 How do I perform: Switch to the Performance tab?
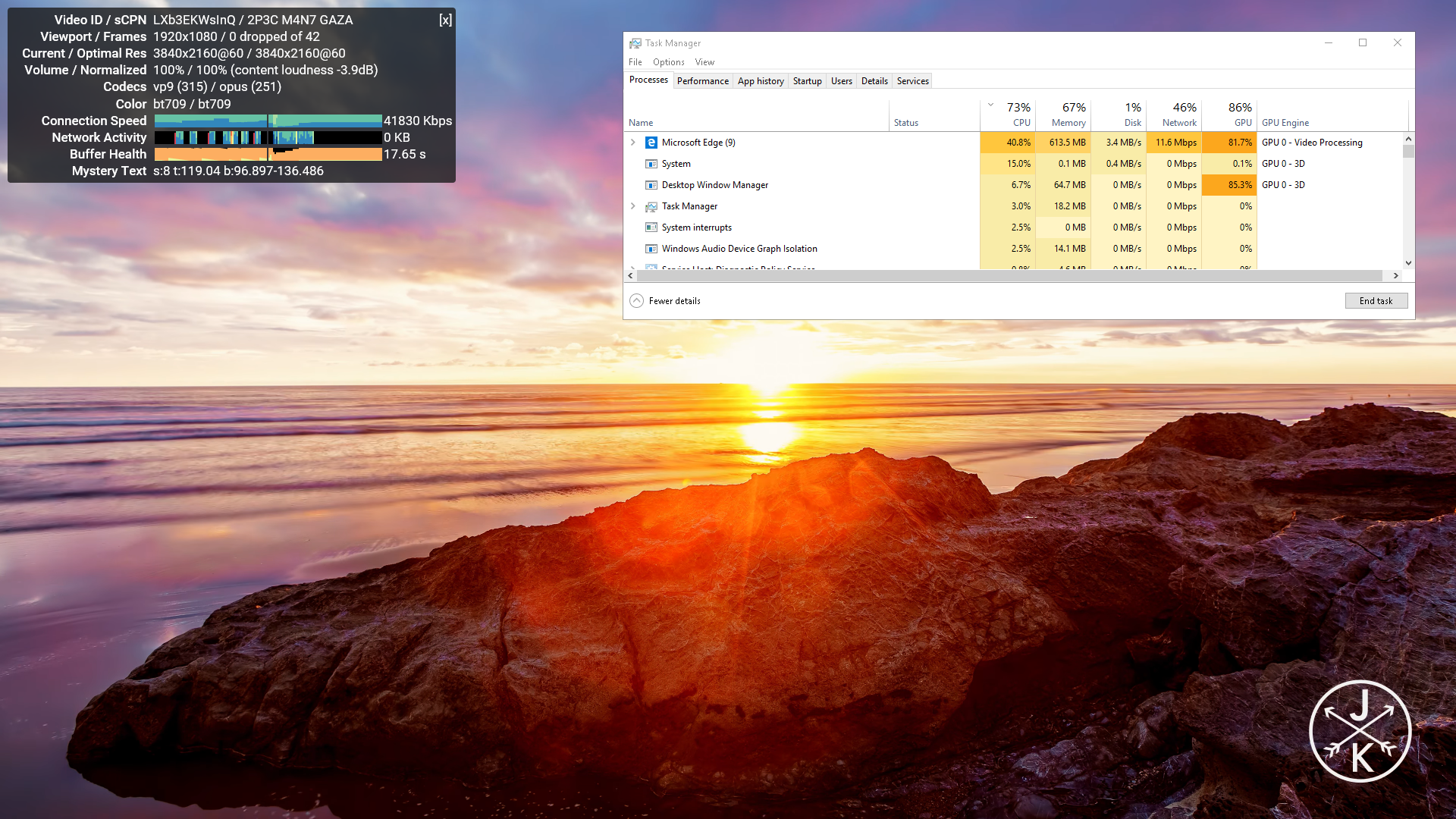tap(703, 81)
